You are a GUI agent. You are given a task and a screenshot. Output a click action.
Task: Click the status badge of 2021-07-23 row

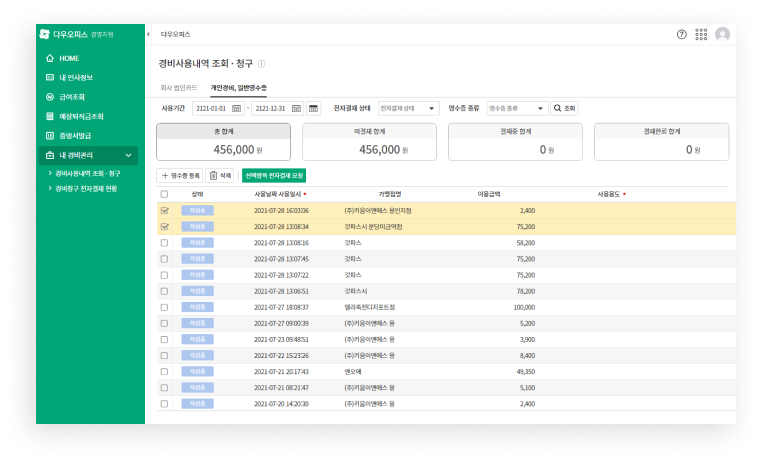tap(198, 339)
